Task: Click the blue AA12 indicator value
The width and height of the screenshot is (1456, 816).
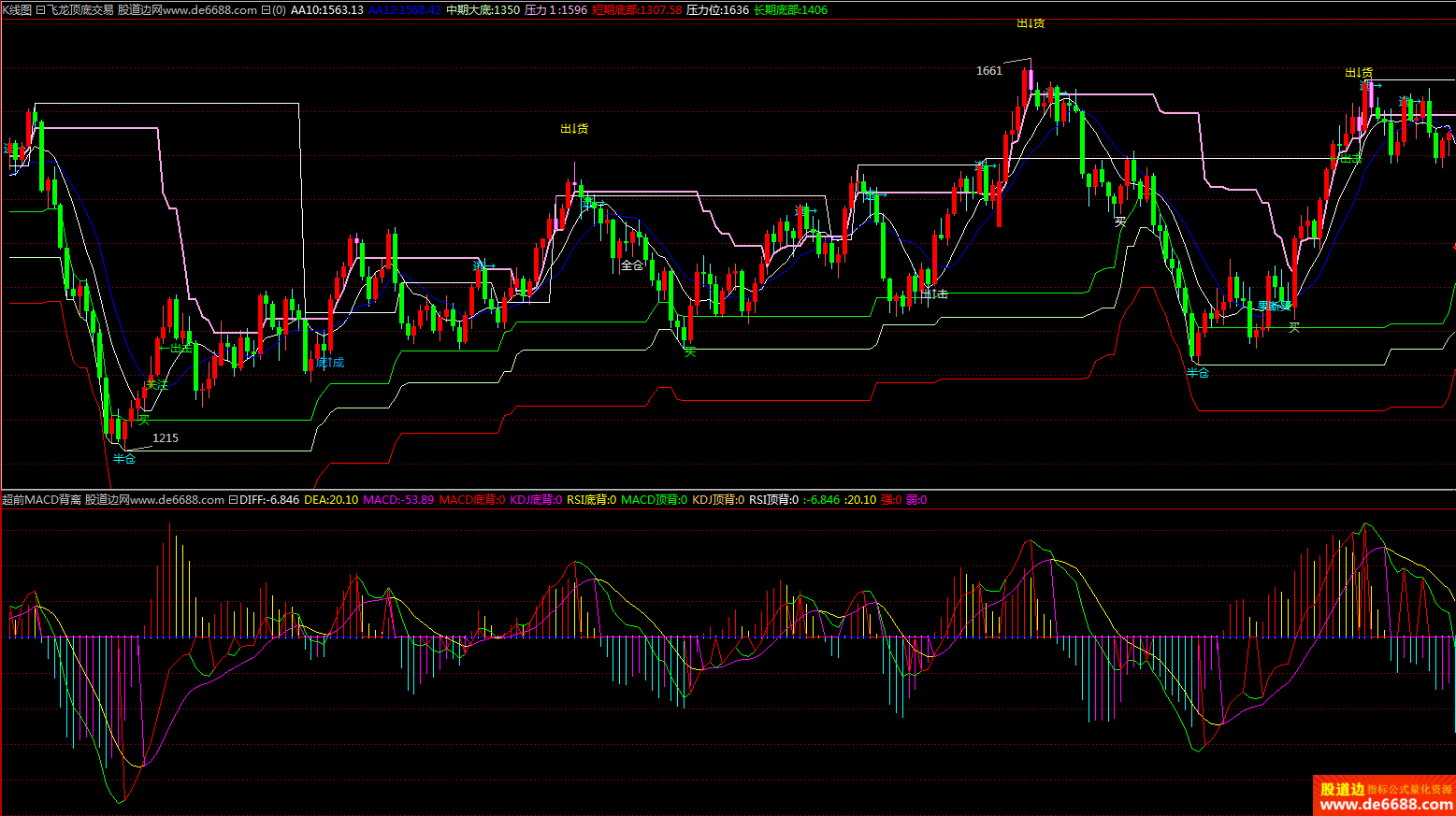Action: [x=404, y=10]
